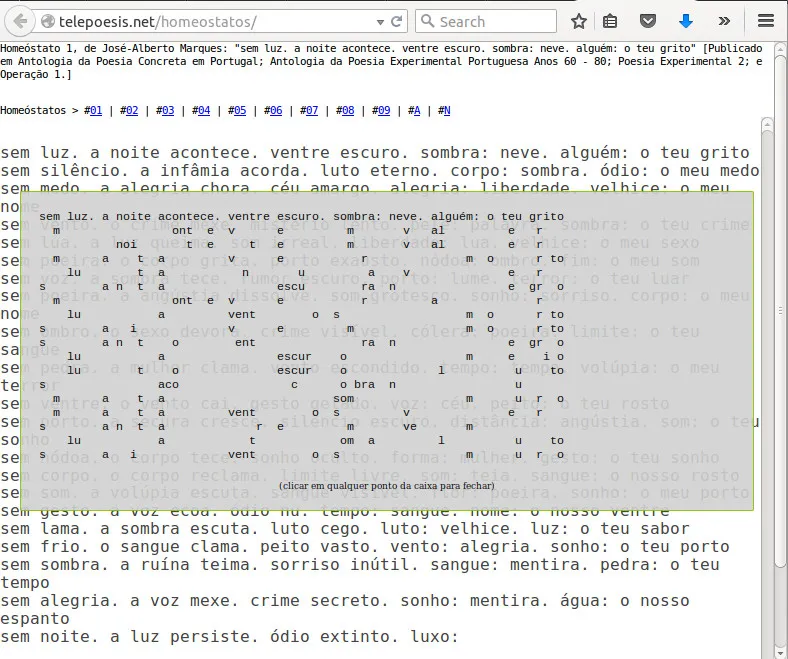Open the Downloads arrow icon
This screenshot has height=659, width=788.
(x=686, y=21)
